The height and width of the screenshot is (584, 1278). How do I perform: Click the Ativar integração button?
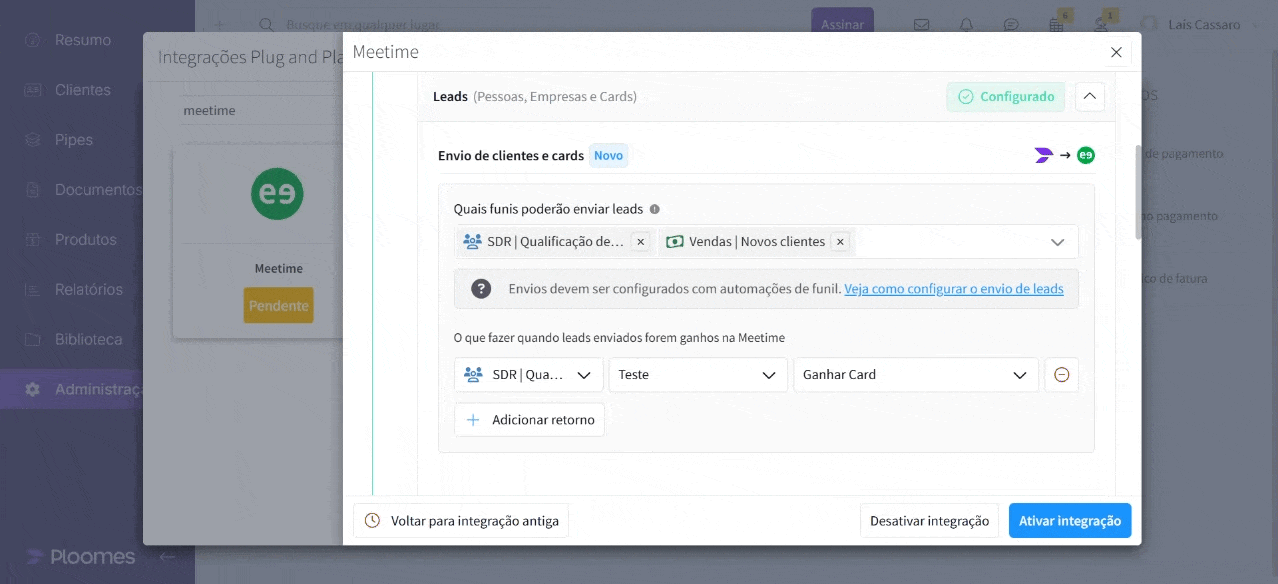click(1070, 520)
